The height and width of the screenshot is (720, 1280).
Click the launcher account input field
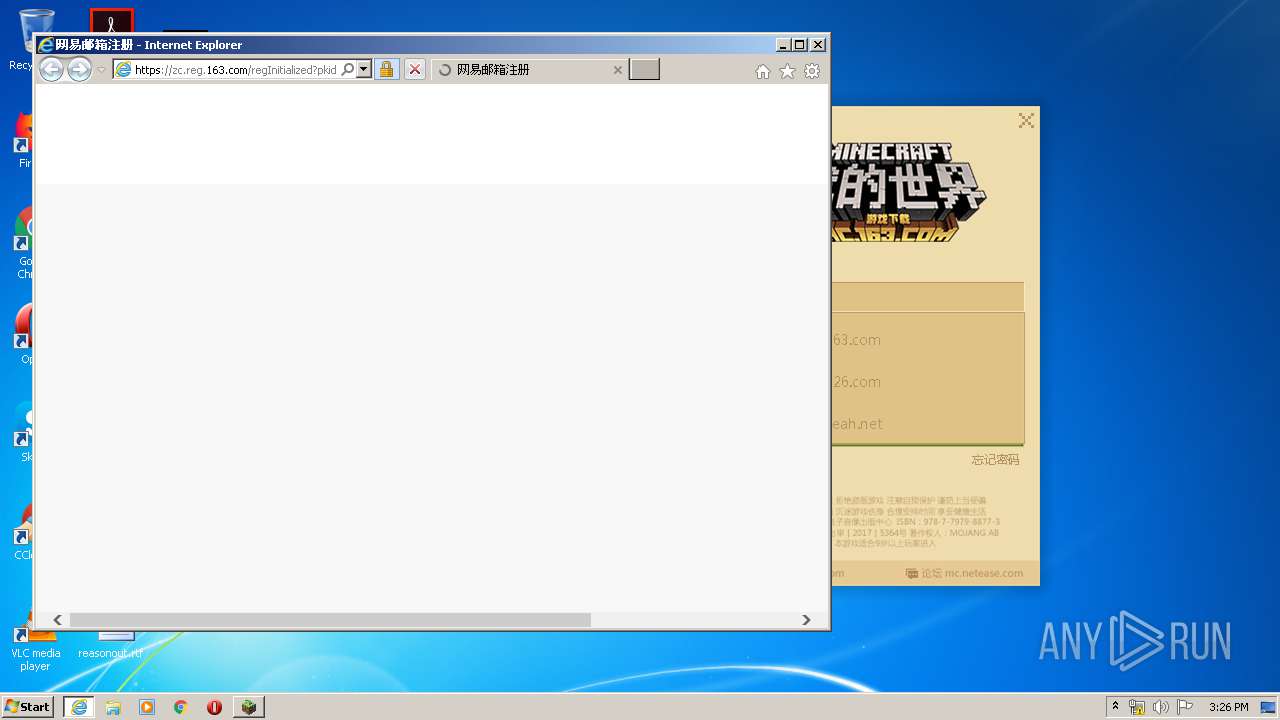927,297
